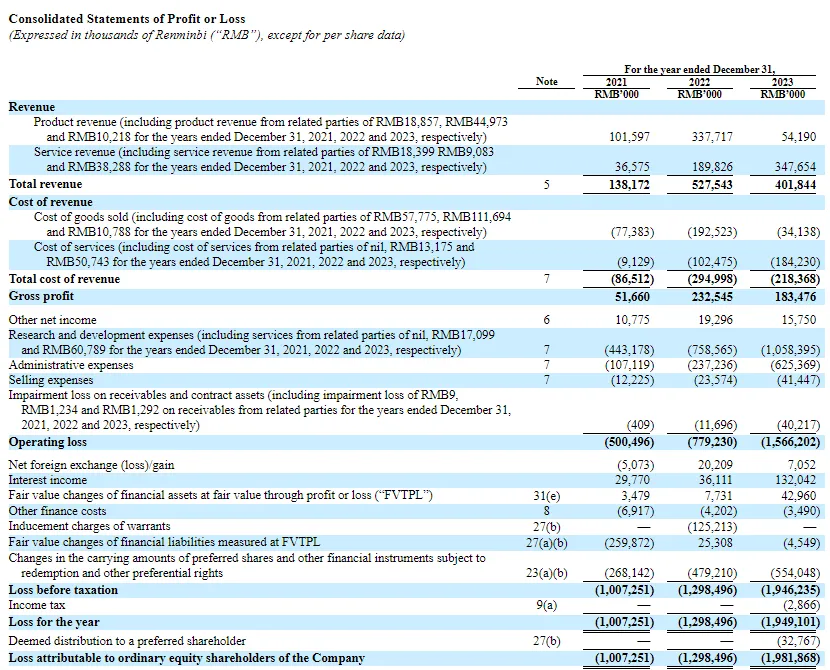The image size is (830, 670).
Task: Click the Revenue section heading
Action: 32,107
